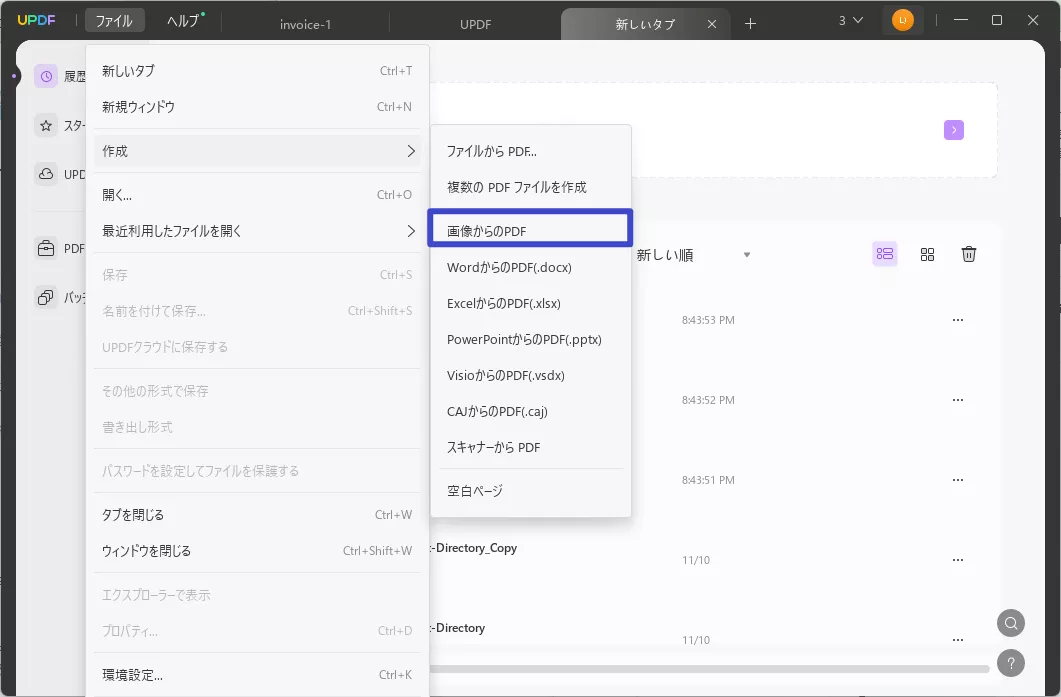
Task: Select ExcelからのPDF(.xlsx) option
Action: 530,303
